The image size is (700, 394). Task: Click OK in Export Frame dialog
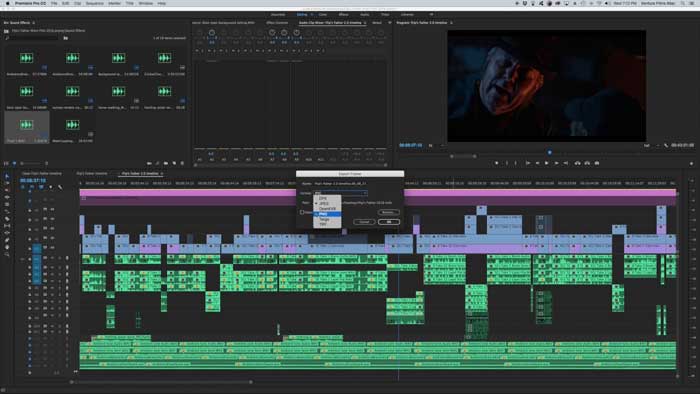point(388,222)
